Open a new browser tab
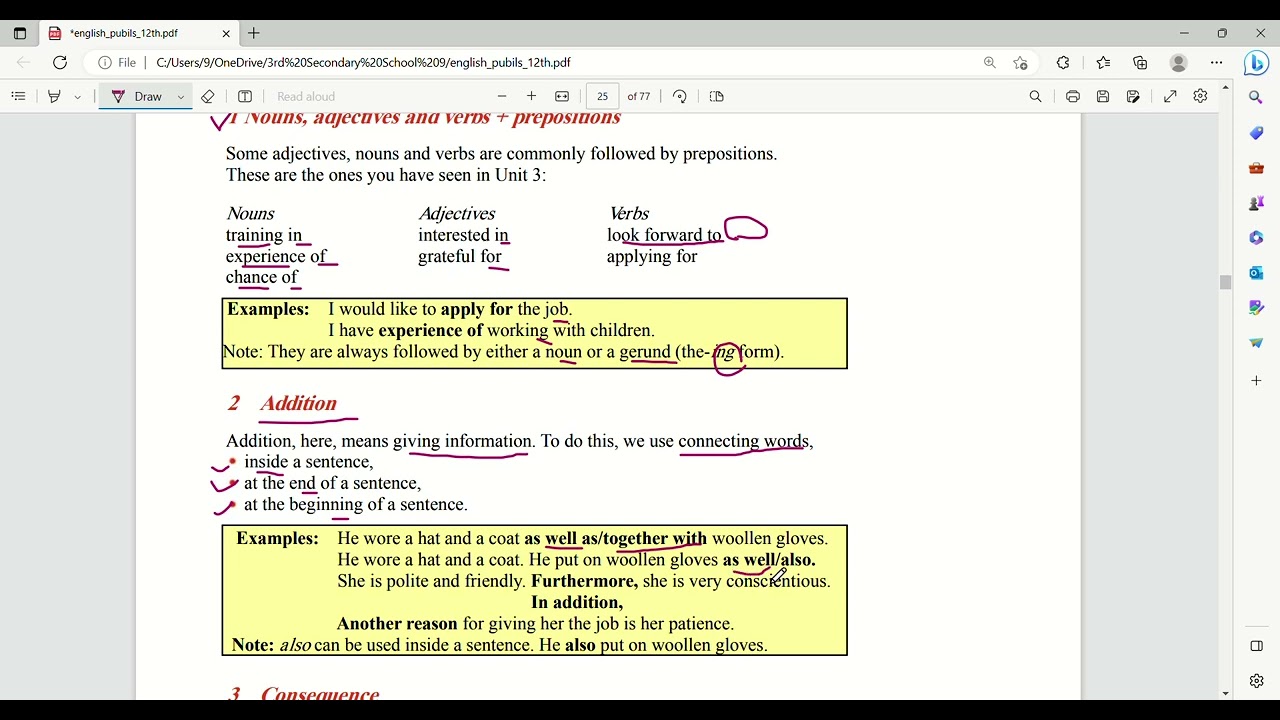The width and height of the screenshot is (1280, 720). 254,33
